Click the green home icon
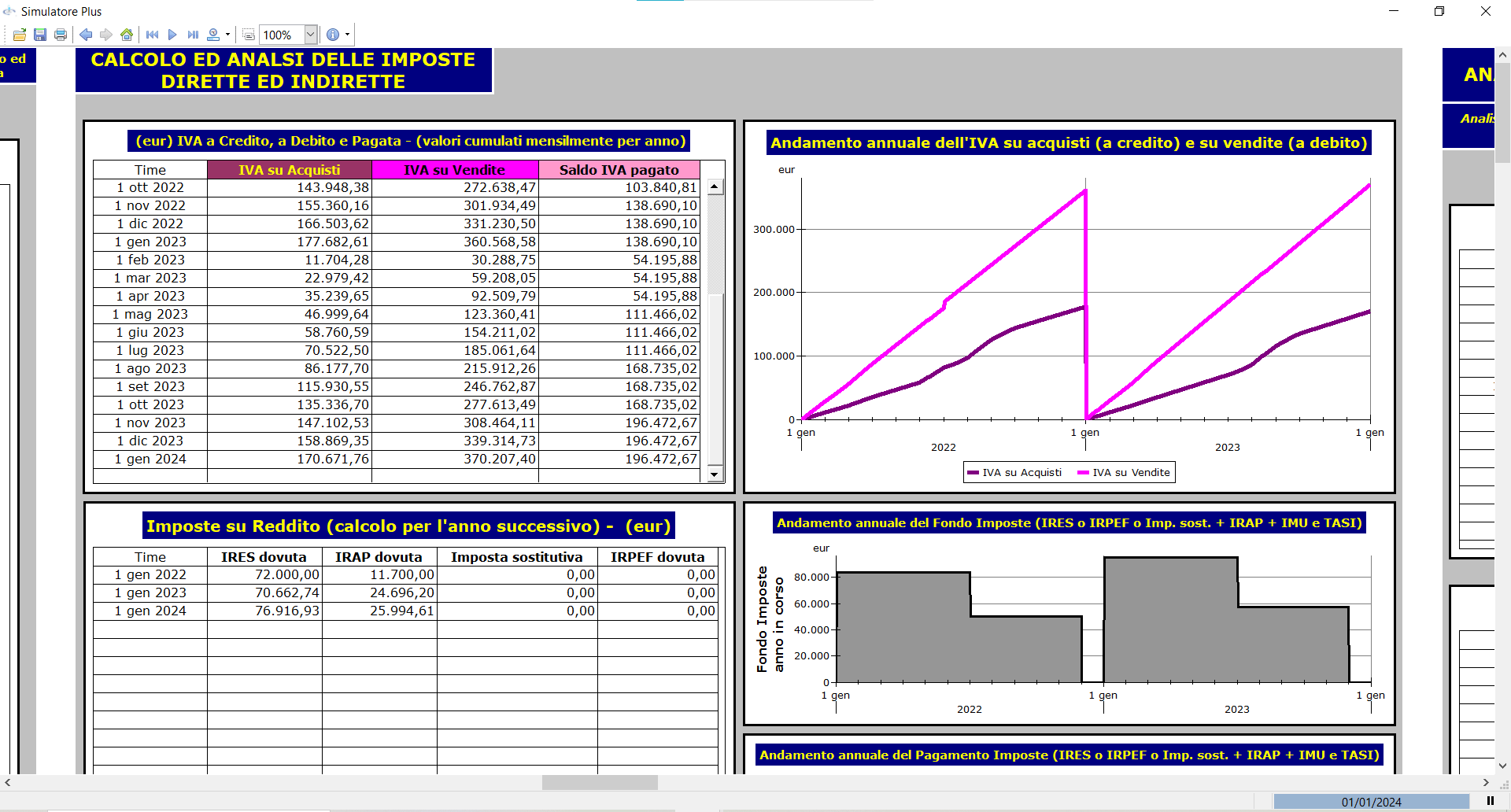The image size is (1511, 812). pyautogui.click(x=127, y=35)
